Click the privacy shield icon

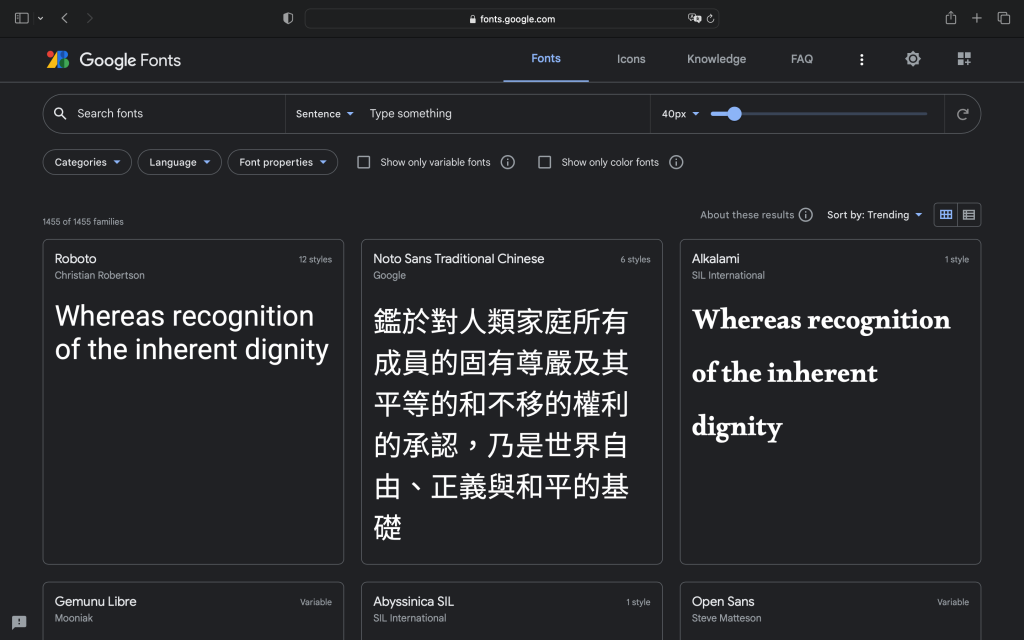click(x=288, y=18)
